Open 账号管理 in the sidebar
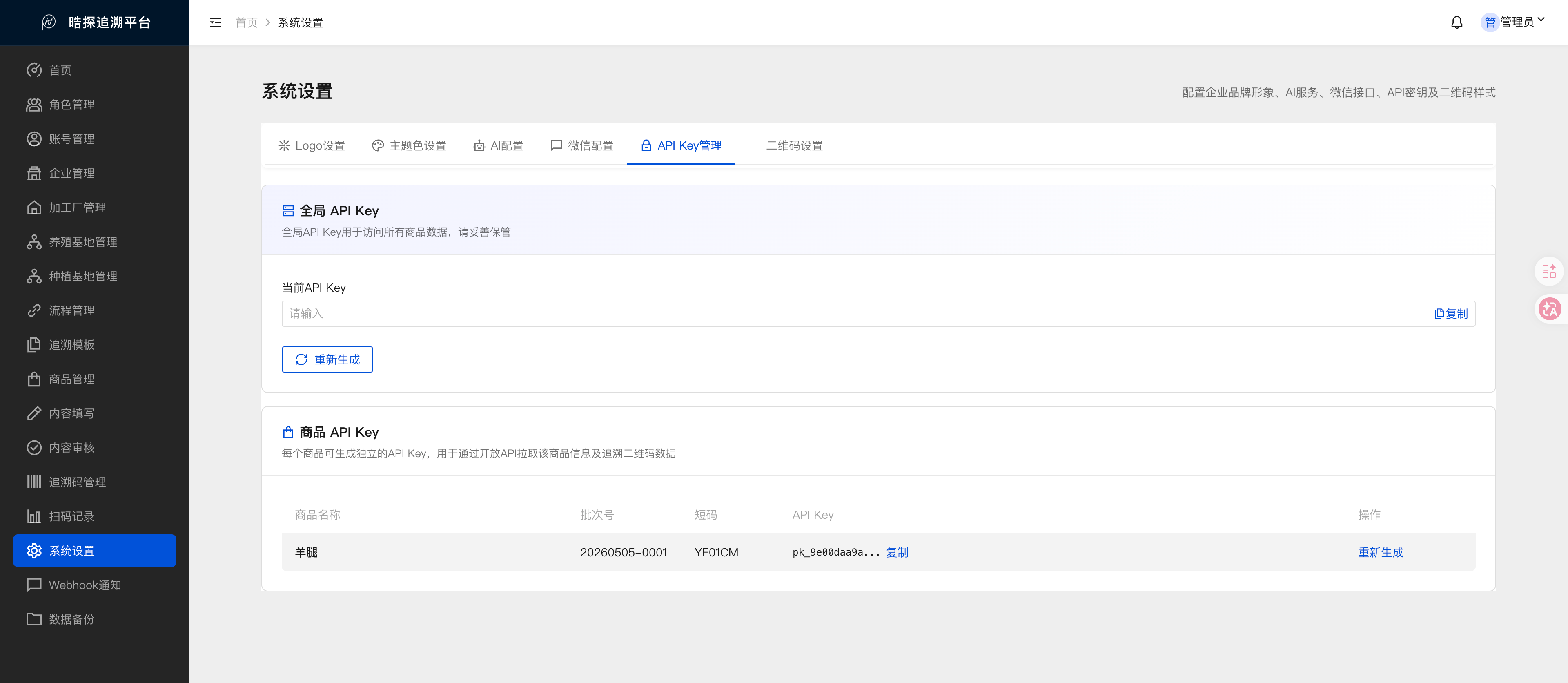Image resolution: width=1568 pixels, height=683 pixels. (94, 139)
